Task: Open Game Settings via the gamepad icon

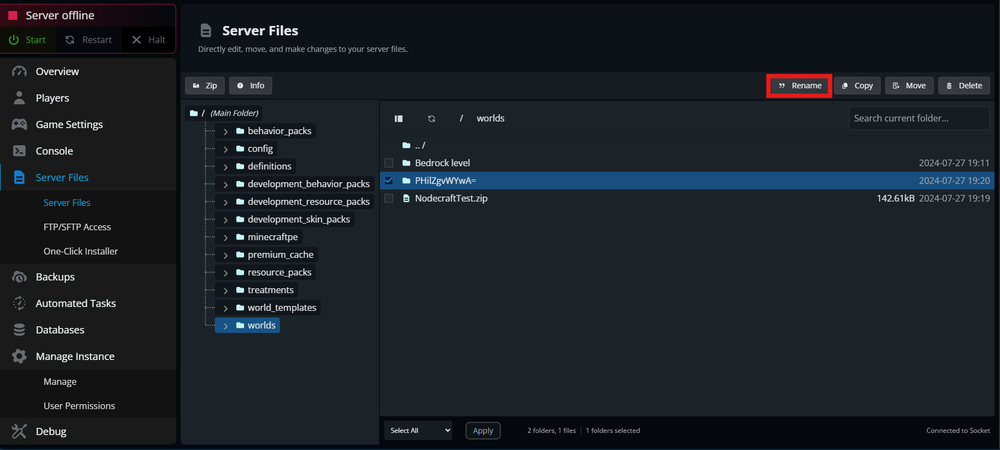Action: 19,125
